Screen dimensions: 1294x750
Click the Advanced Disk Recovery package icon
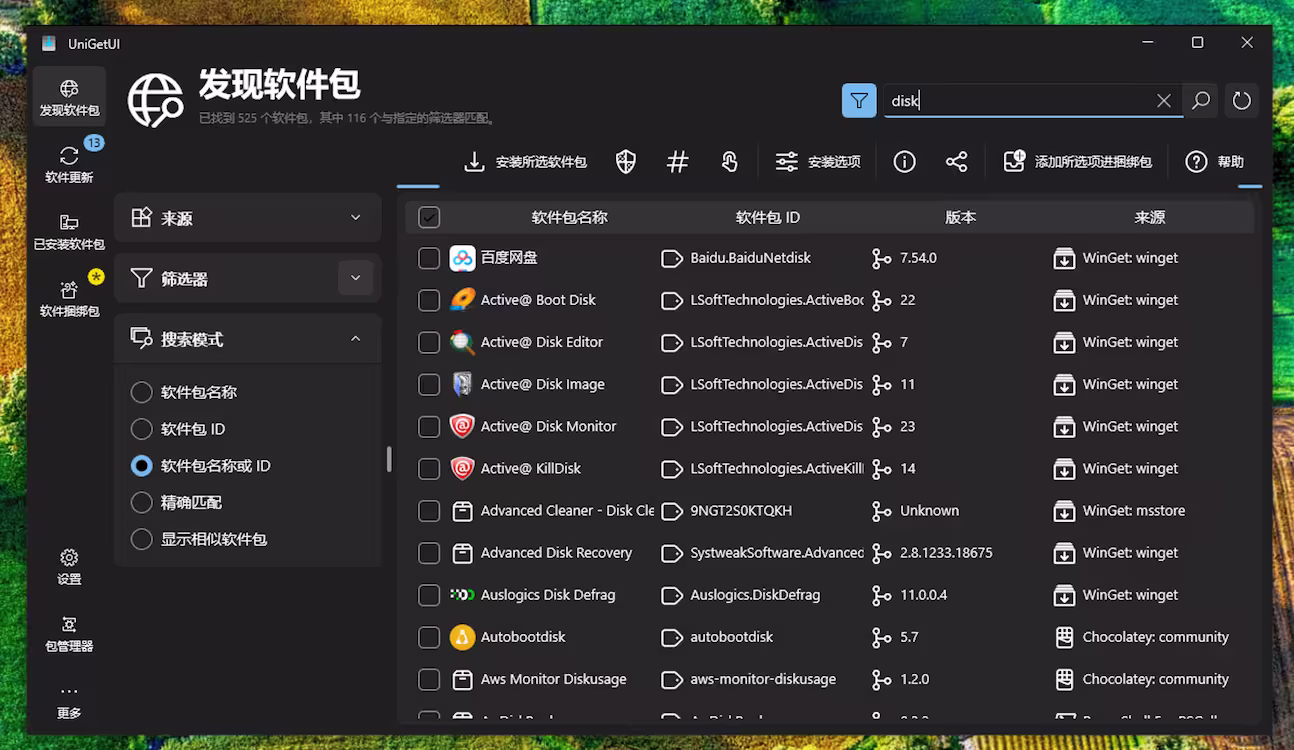point(462,553)
